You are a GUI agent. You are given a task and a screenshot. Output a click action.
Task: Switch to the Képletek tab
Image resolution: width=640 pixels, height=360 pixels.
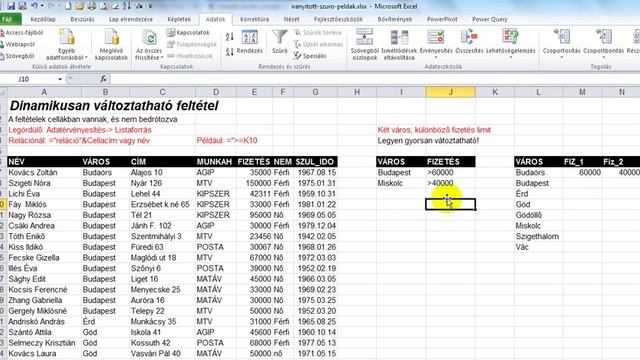179,19
